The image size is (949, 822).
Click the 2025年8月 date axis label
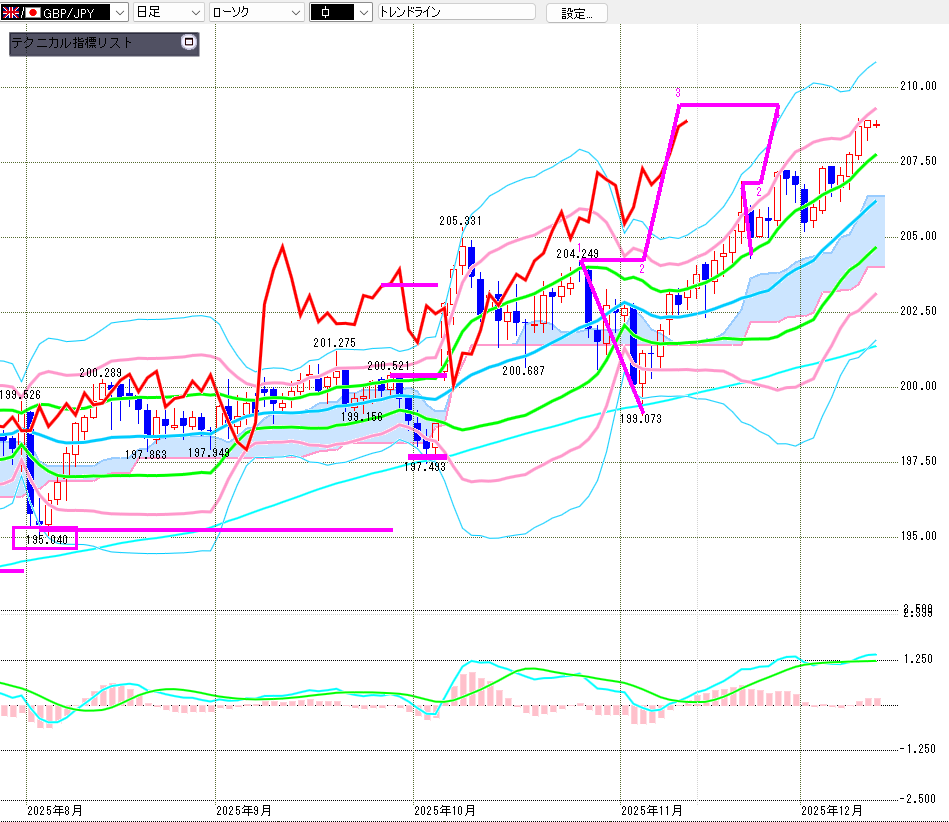pyautogui.click(x=55, y=809)
